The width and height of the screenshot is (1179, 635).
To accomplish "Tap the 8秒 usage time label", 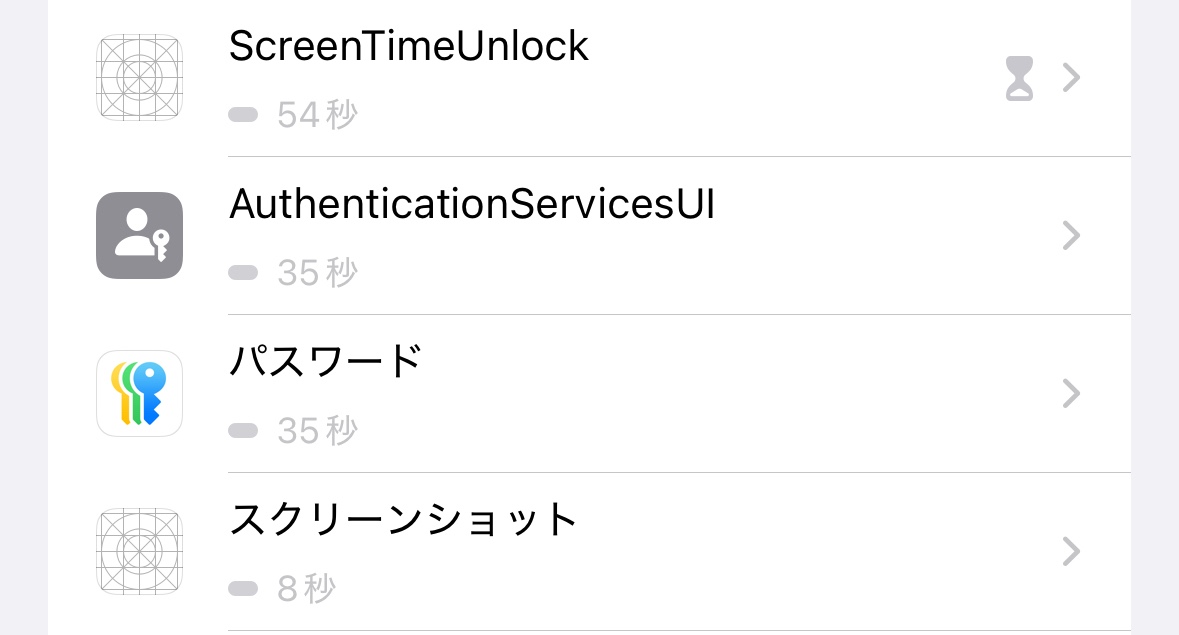I will (306, 589).
